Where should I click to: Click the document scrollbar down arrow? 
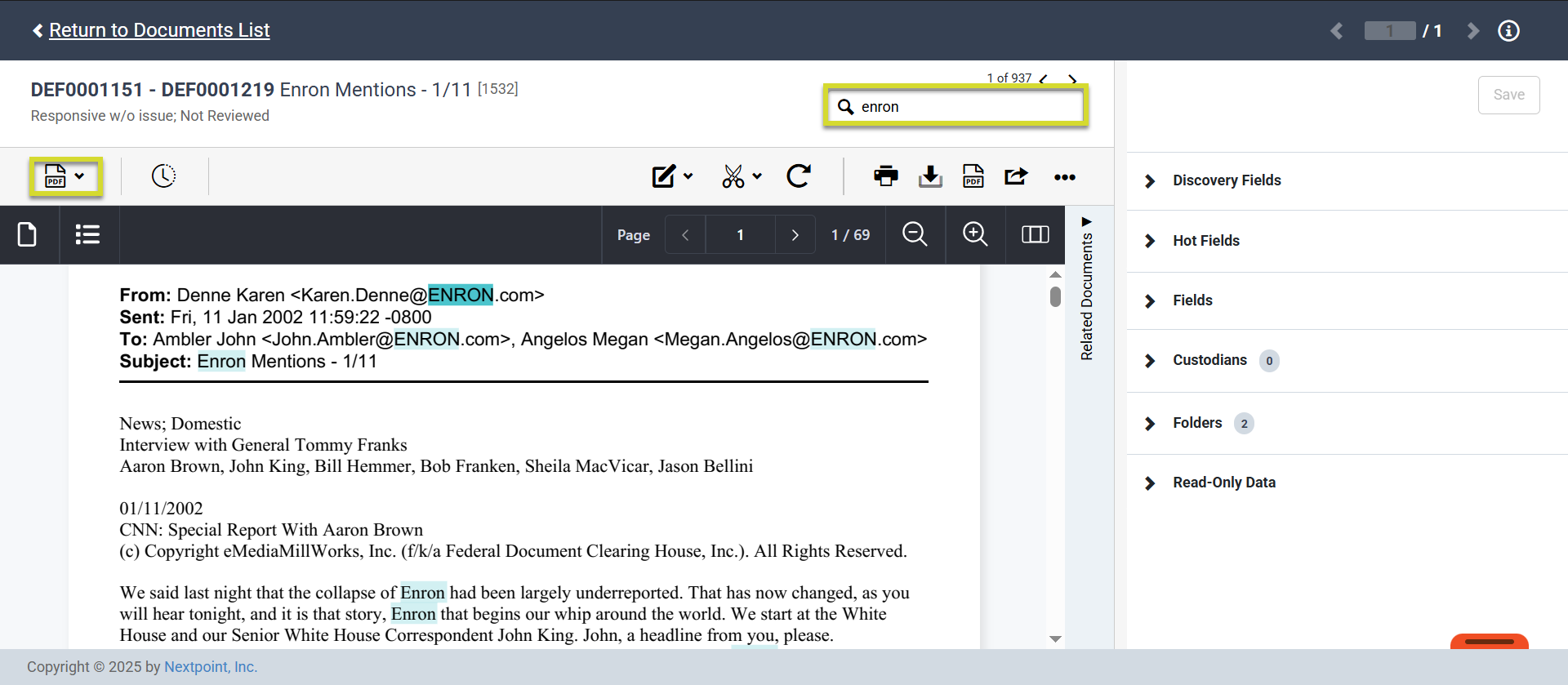(x=1055, y=638)
